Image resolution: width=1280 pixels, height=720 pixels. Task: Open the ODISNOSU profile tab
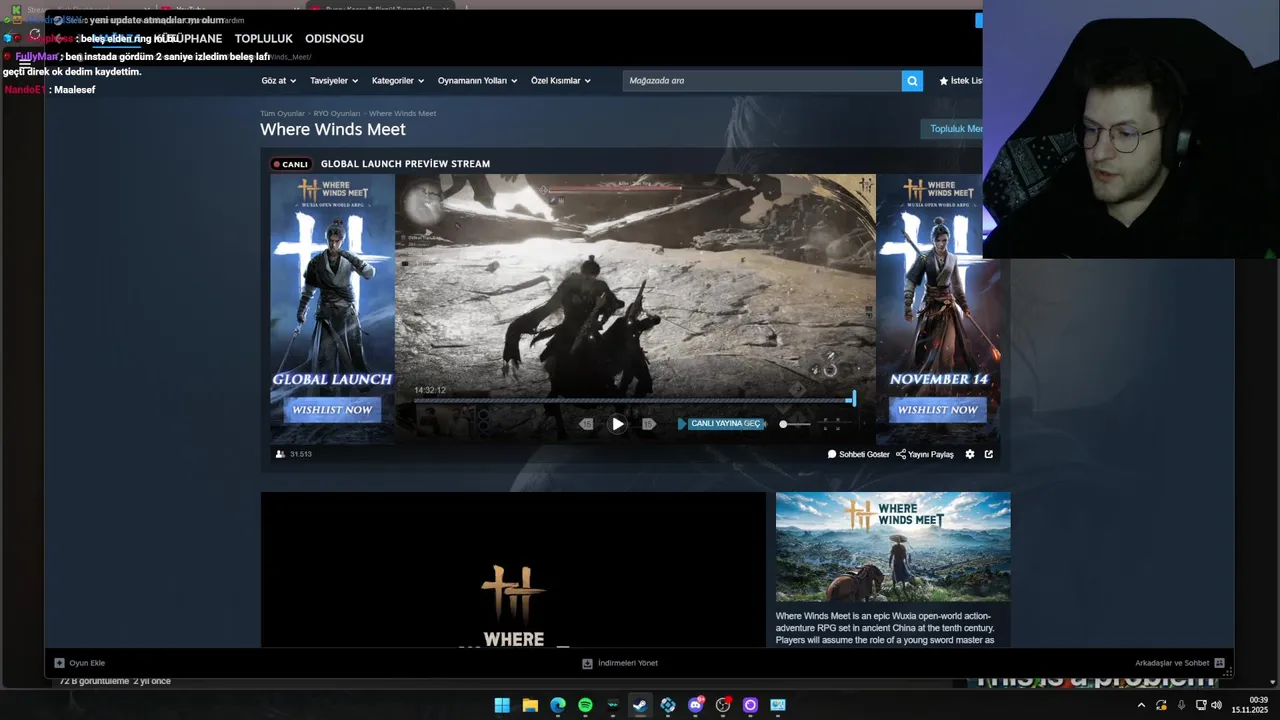click(334, 39)
